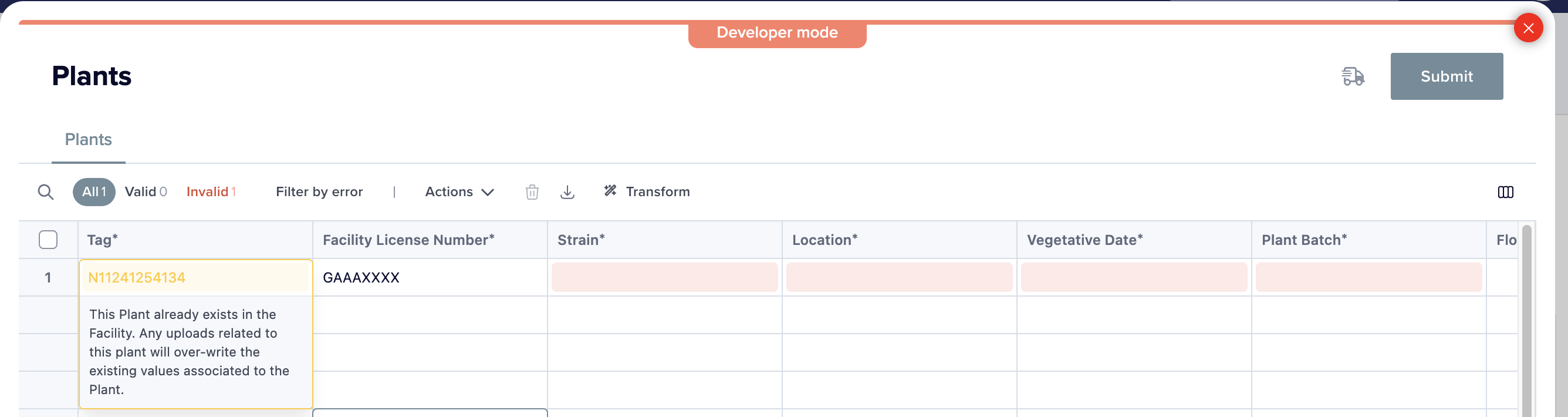Click the empty Strain cell in row 1
Image resolution: width=1568 pixels, height=417 pixels.
click(665, 277)
